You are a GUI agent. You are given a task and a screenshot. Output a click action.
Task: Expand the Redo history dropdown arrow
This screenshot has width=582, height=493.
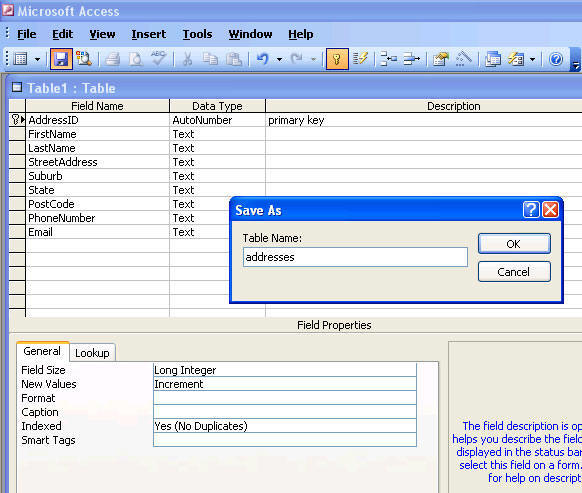(313, 59)
